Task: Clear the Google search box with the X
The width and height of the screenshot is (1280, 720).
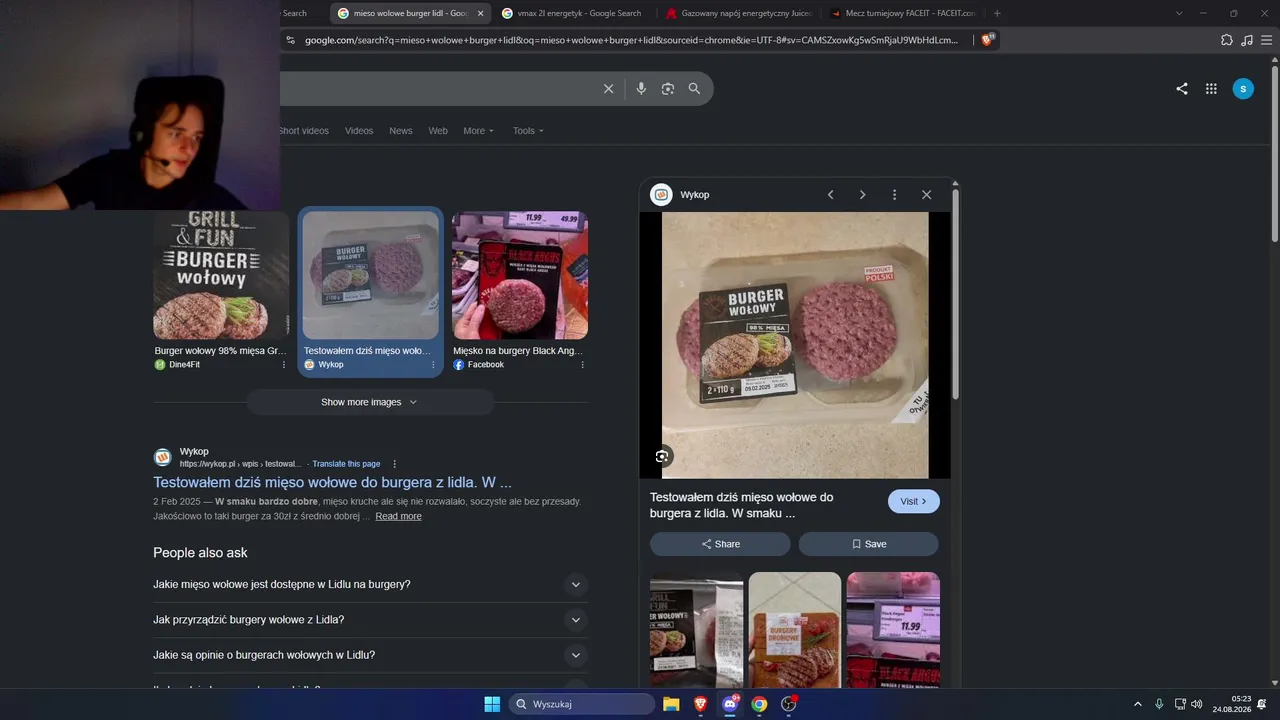Action: [x=608, y=89]
